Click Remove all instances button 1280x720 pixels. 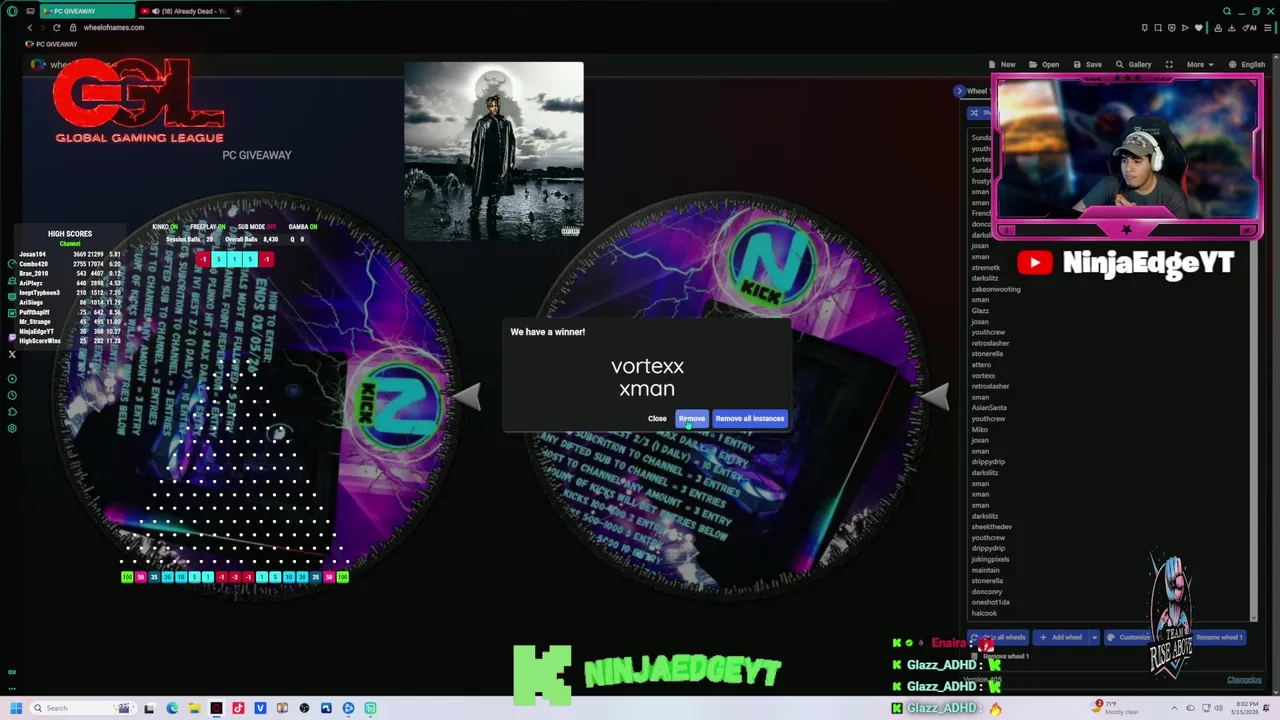point(750,418)
